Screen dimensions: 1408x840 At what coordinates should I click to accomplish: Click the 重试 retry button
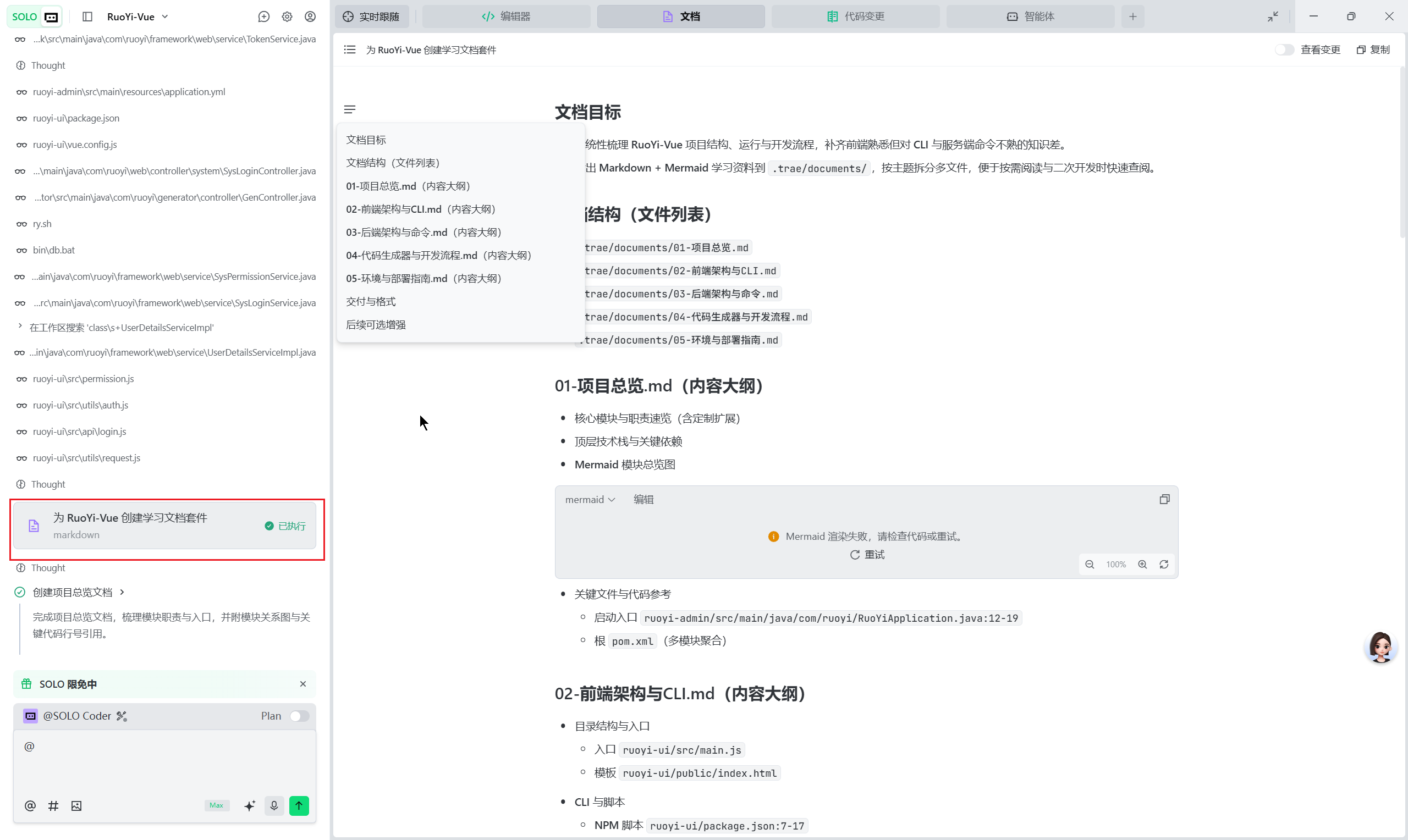(867, 555)
